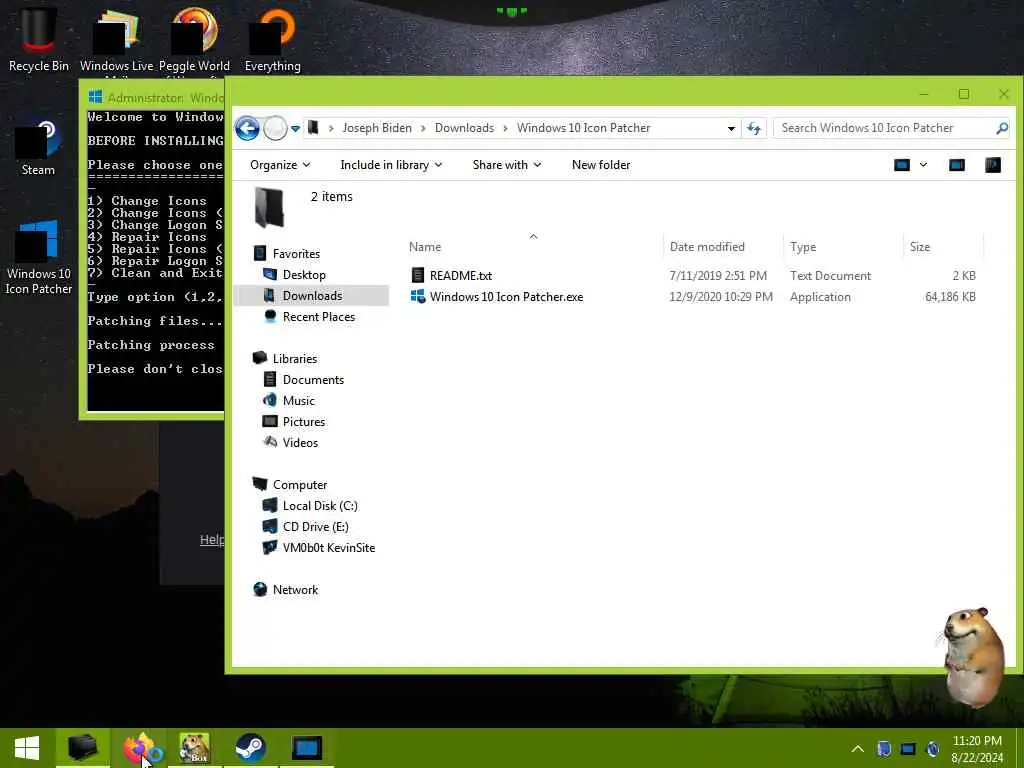Click the New folder button
Image resolution: width=1024 pixels, height=768 pixels.
coord(601,165)
